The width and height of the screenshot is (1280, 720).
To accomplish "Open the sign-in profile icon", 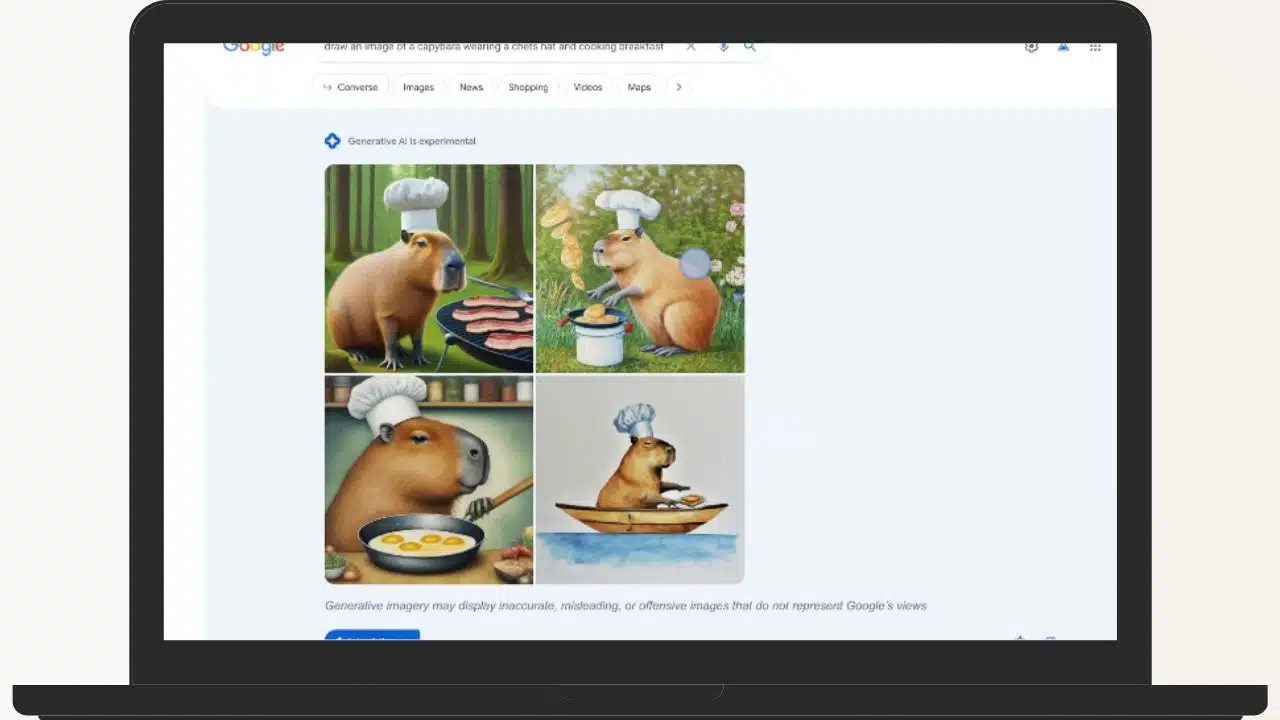I will [1063, 46].
